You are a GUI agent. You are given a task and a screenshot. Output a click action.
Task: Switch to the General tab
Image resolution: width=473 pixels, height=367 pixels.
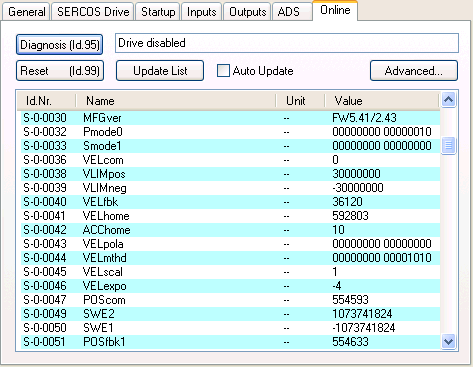[x=26, y=12]
